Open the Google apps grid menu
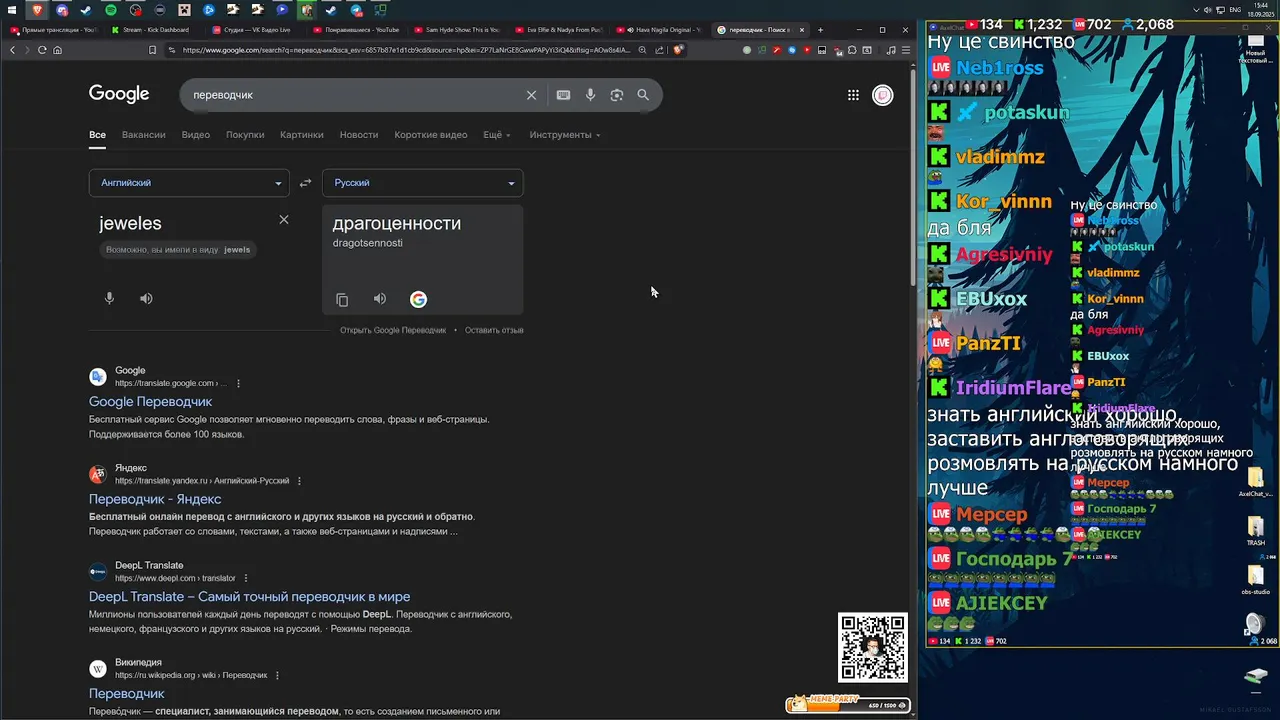 pos(853,95)
